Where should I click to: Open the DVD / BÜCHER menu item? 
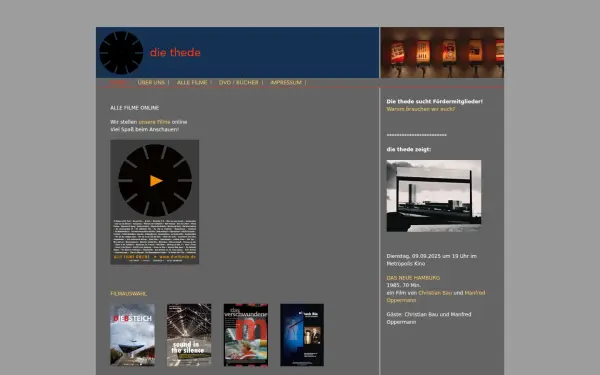coord(239,83)
